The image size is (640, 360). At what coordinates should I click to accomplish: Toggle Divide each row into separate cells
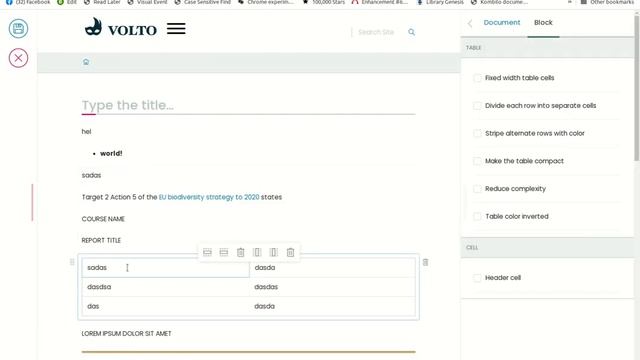477,106
